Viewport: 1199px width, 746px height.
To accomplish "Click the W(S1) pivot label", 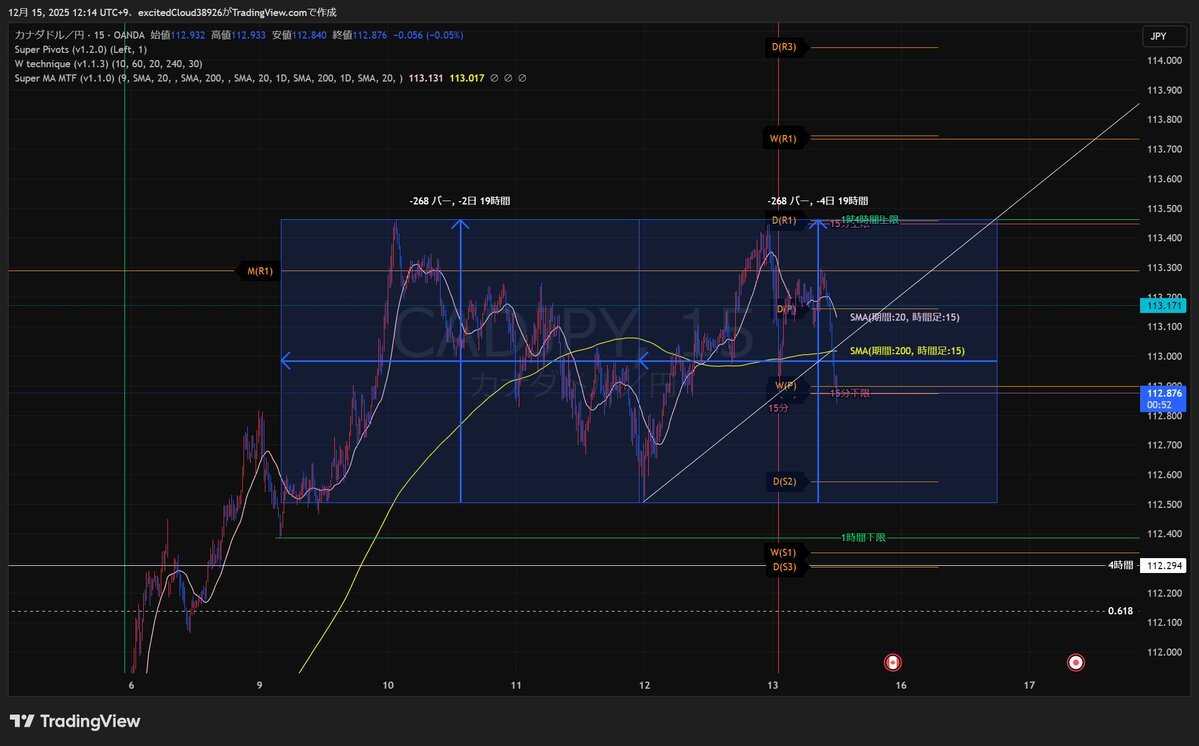I will 783,552.
